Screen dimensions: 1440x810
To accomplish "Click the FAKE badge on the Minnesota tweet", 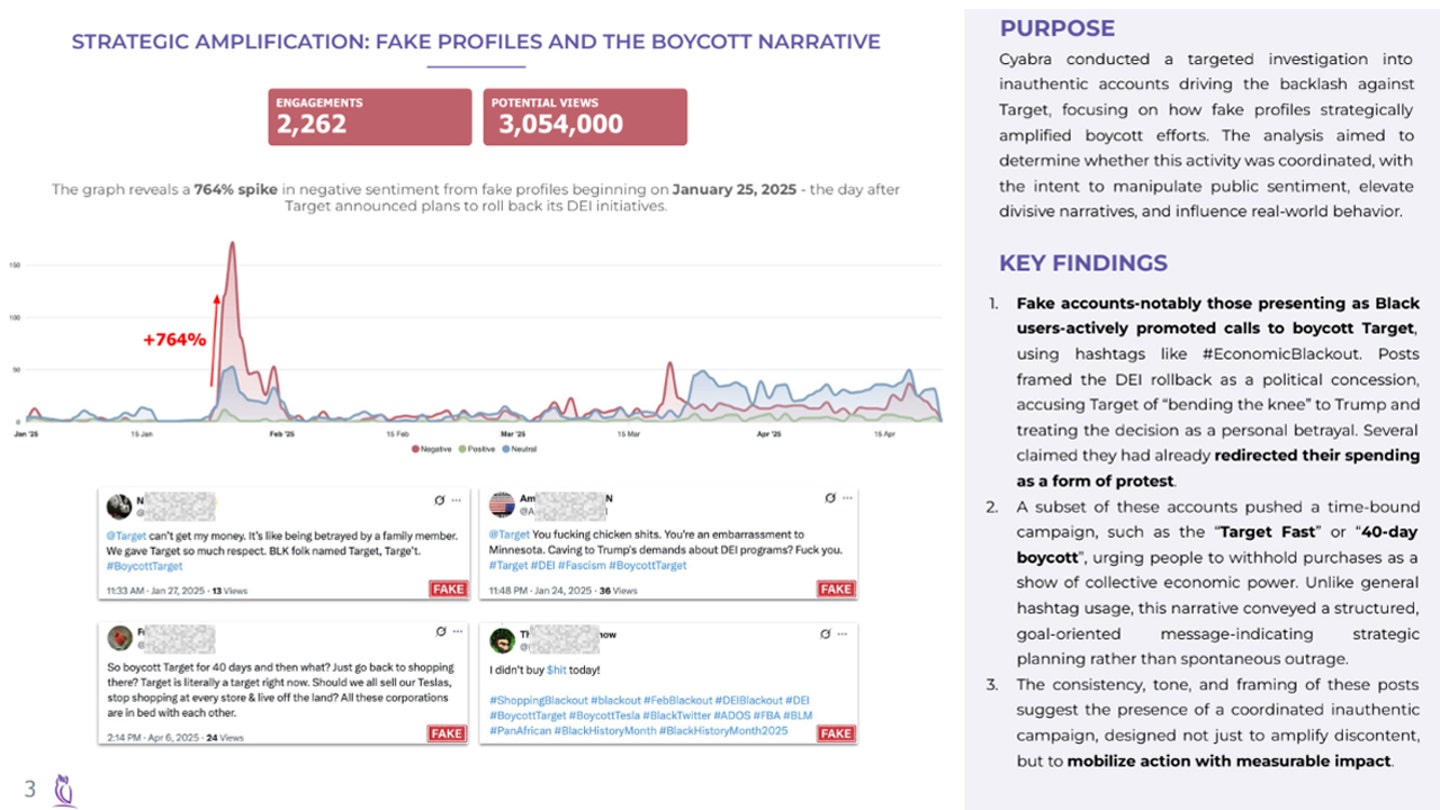I will (836, 589).
